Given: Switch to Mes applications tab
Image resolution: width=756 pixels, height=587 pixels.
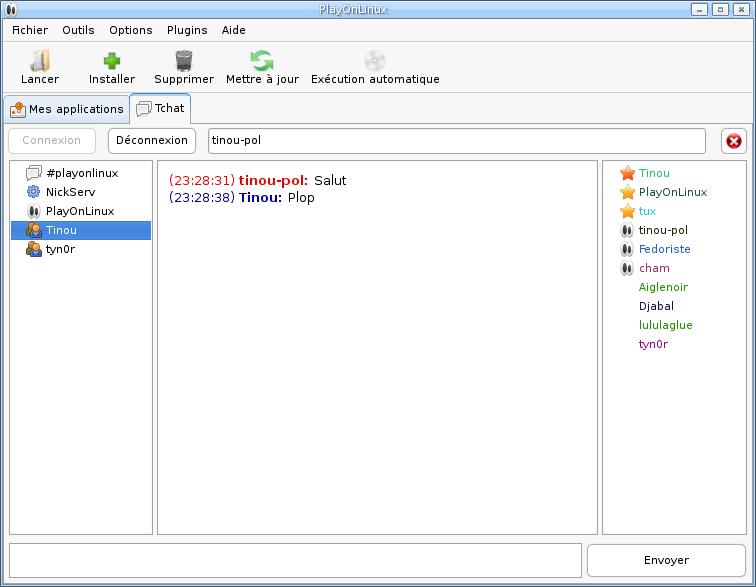Looking at the screenshot, I should [67, 109].
